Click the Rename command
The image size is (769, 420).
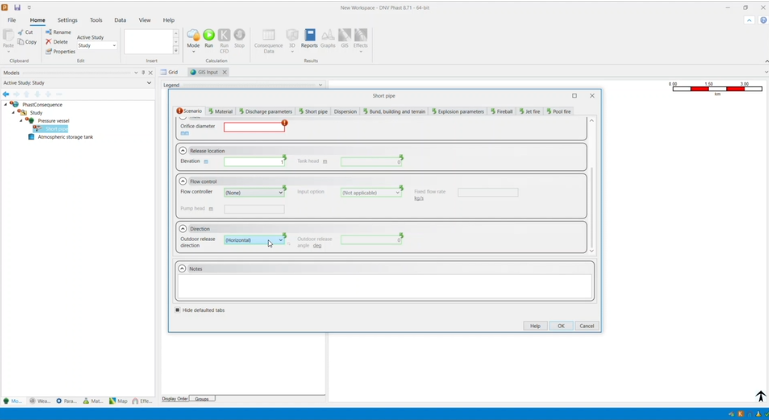pyautogui.click(x=58, y=32)
